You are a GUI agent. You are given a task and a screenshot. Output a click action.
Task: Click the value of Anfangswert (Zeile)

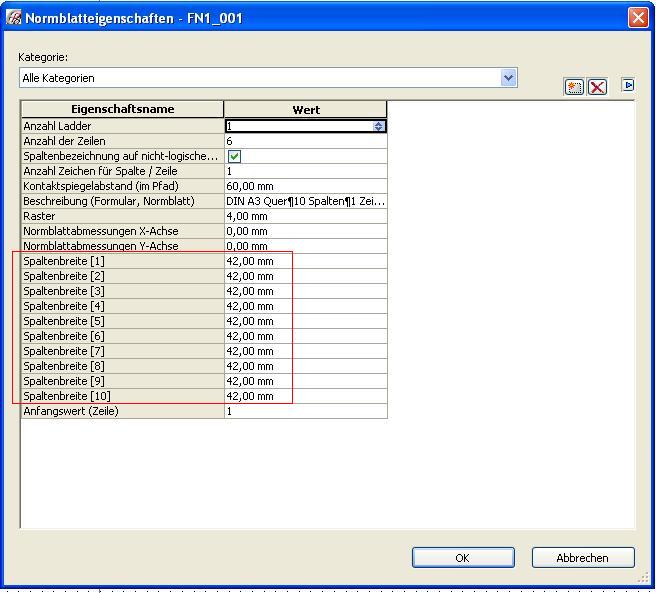click(x=306, y=411)
